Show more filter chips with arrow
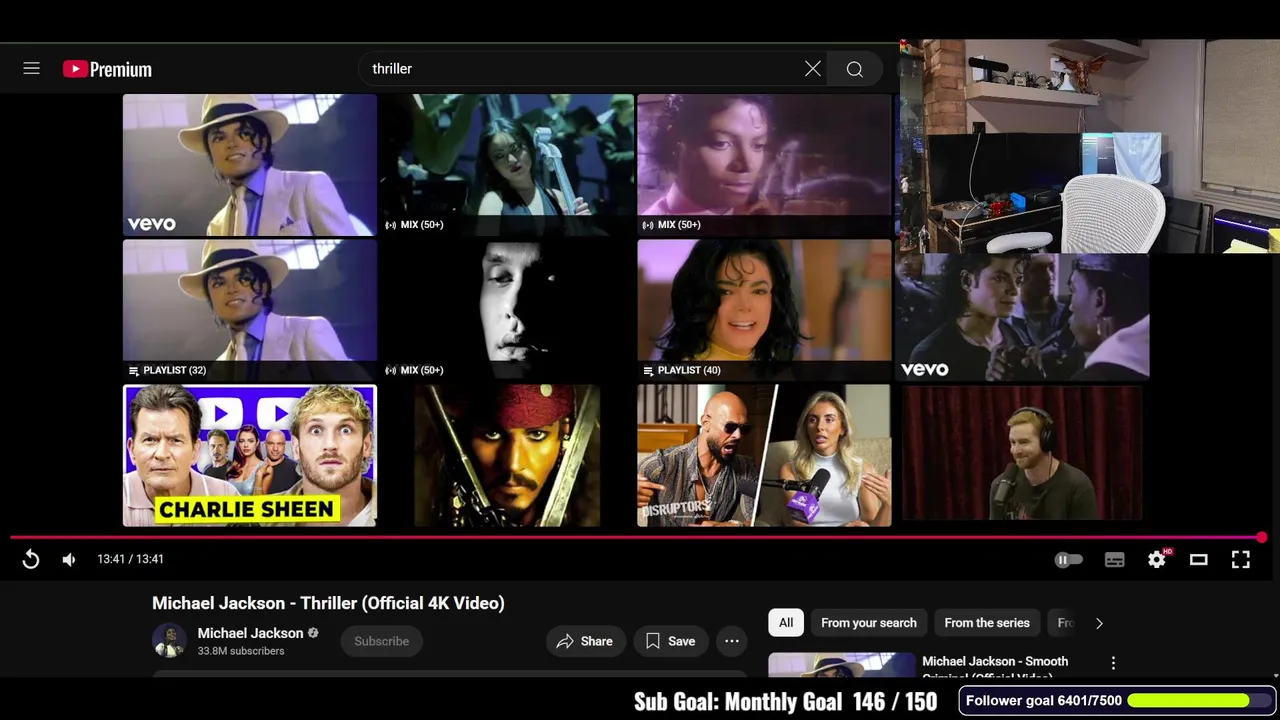 pos(1099,623)
